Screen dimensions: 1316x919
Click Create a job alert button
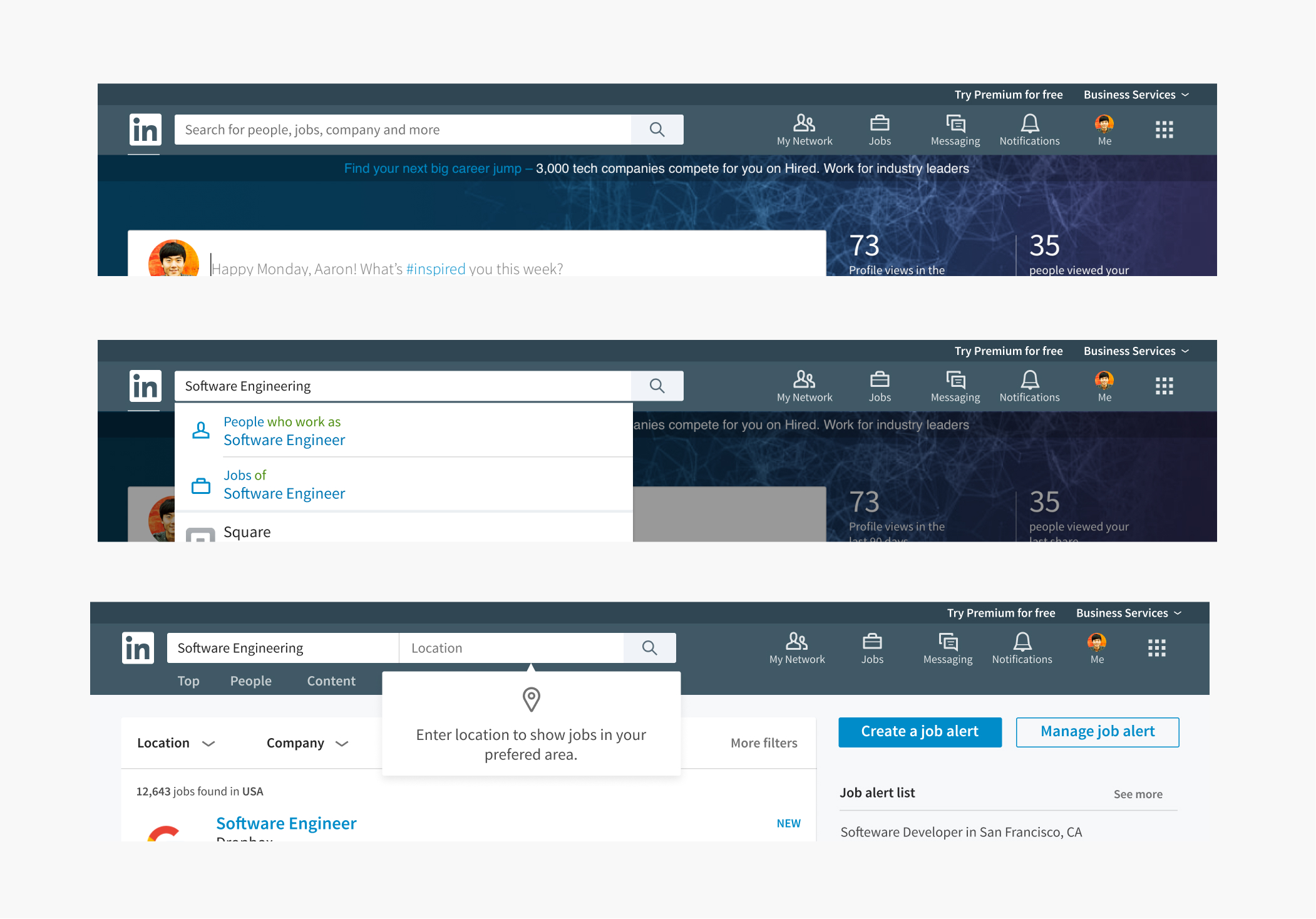click(x=919, y=732)
